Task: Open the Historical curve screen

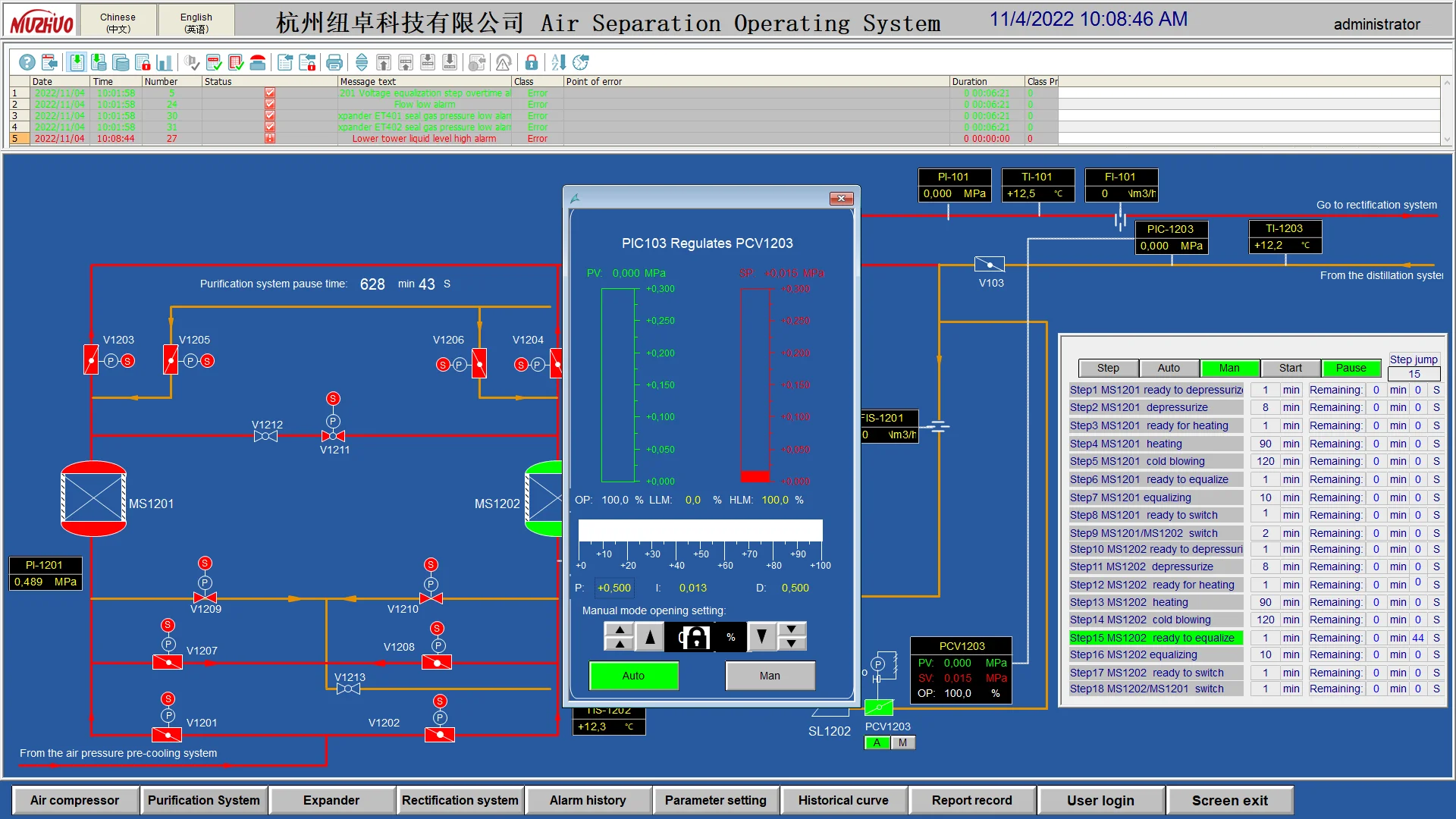Action: click(843, 800)
